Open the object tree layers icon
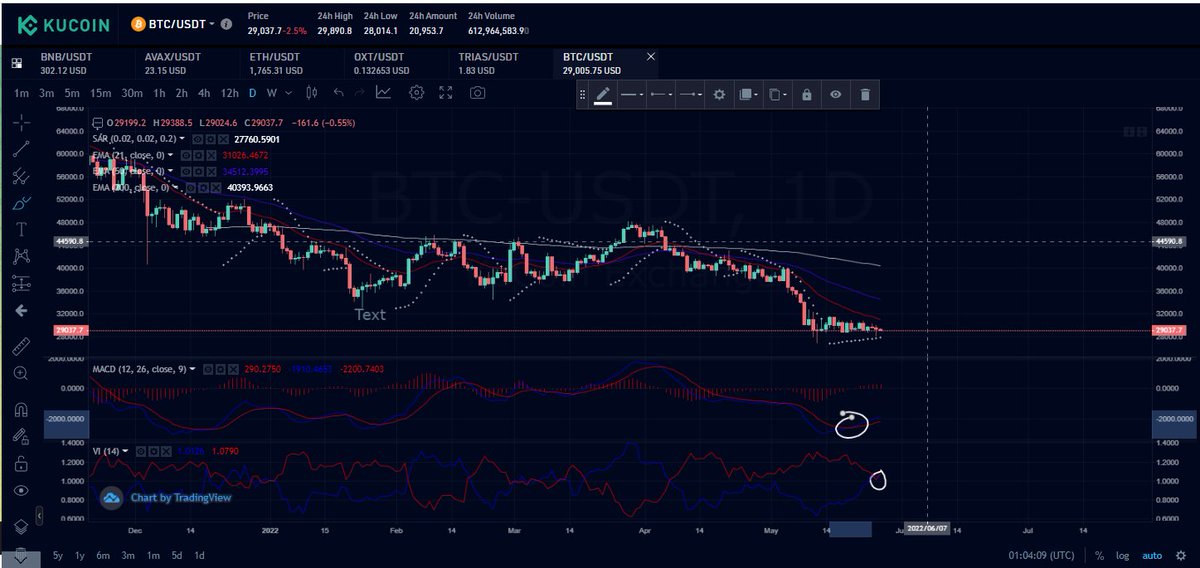 click(x=21, y=527)
